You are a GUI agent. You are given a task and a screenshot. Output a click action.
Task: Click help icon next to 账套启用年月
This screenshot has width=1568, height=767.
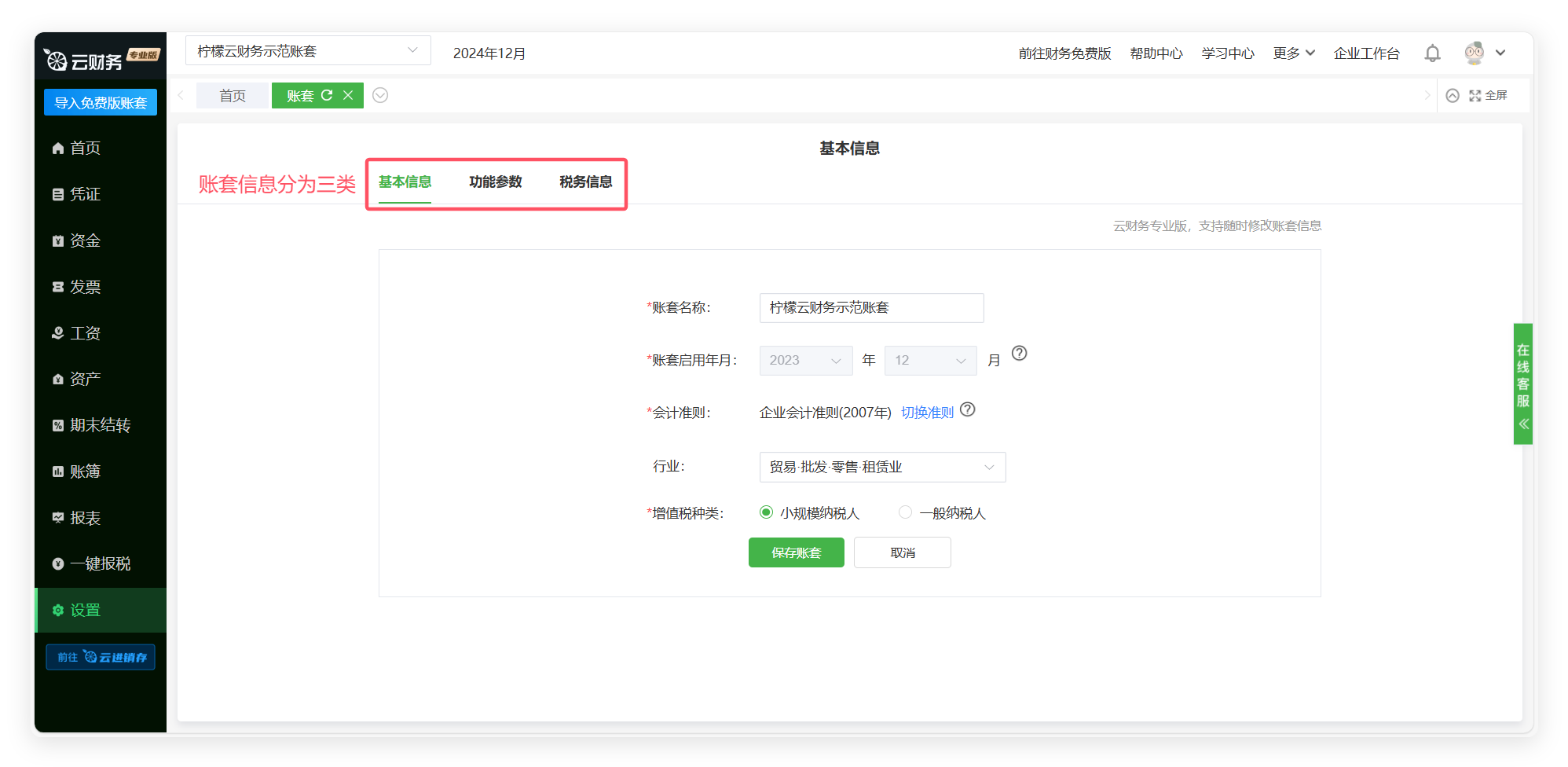click(1019, 354)
